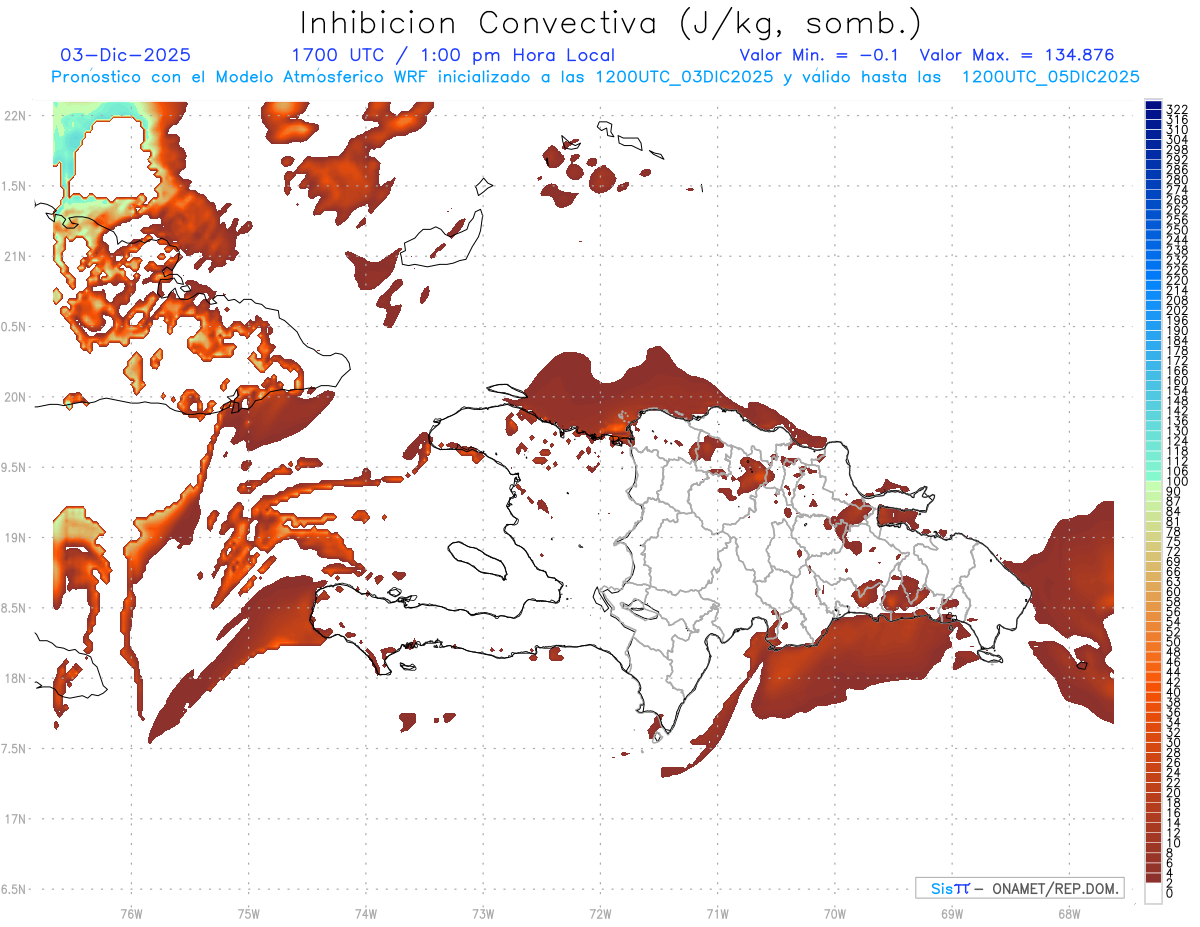1200x927 pixels.
Task: Click the "75W" longitude label
Action: tap(248, 913)
